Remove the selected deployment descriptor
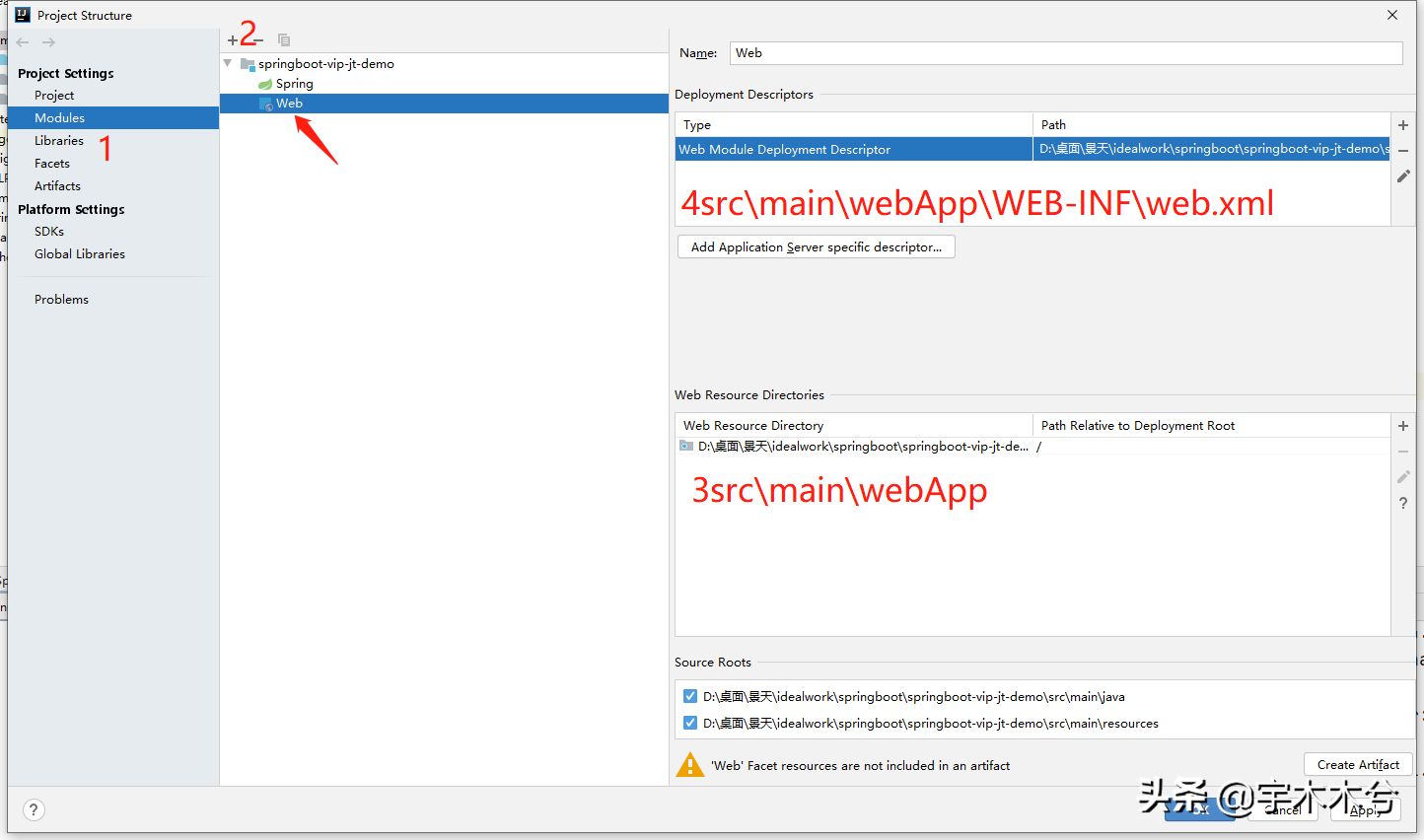This screenshot has height=840, width=1424. click(1403, 151)
